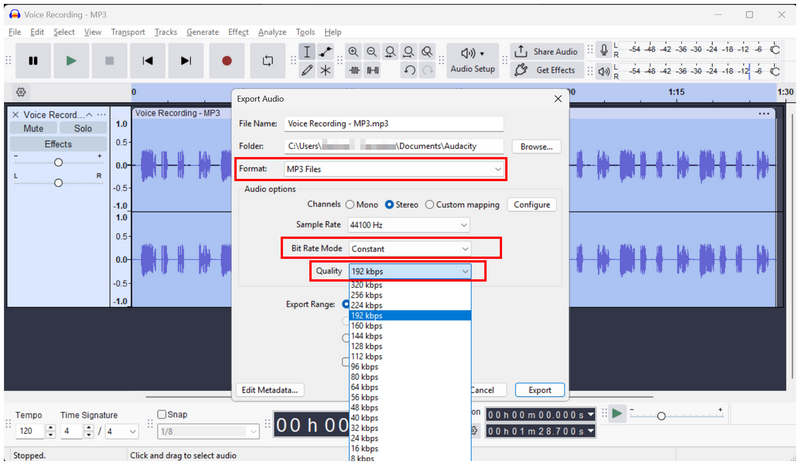Open the time signature denominator dropdown
800x465 pixels.
[122, 432]
